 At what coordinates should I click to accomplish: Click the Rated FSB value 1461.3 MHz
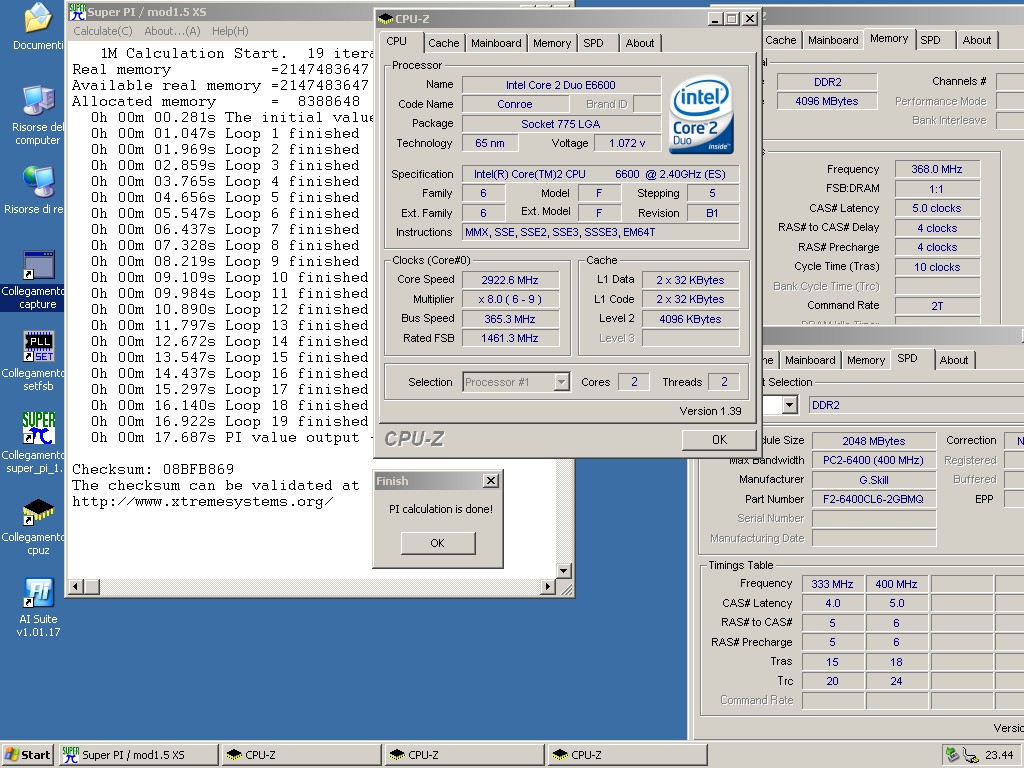click(x=510, y=338)
